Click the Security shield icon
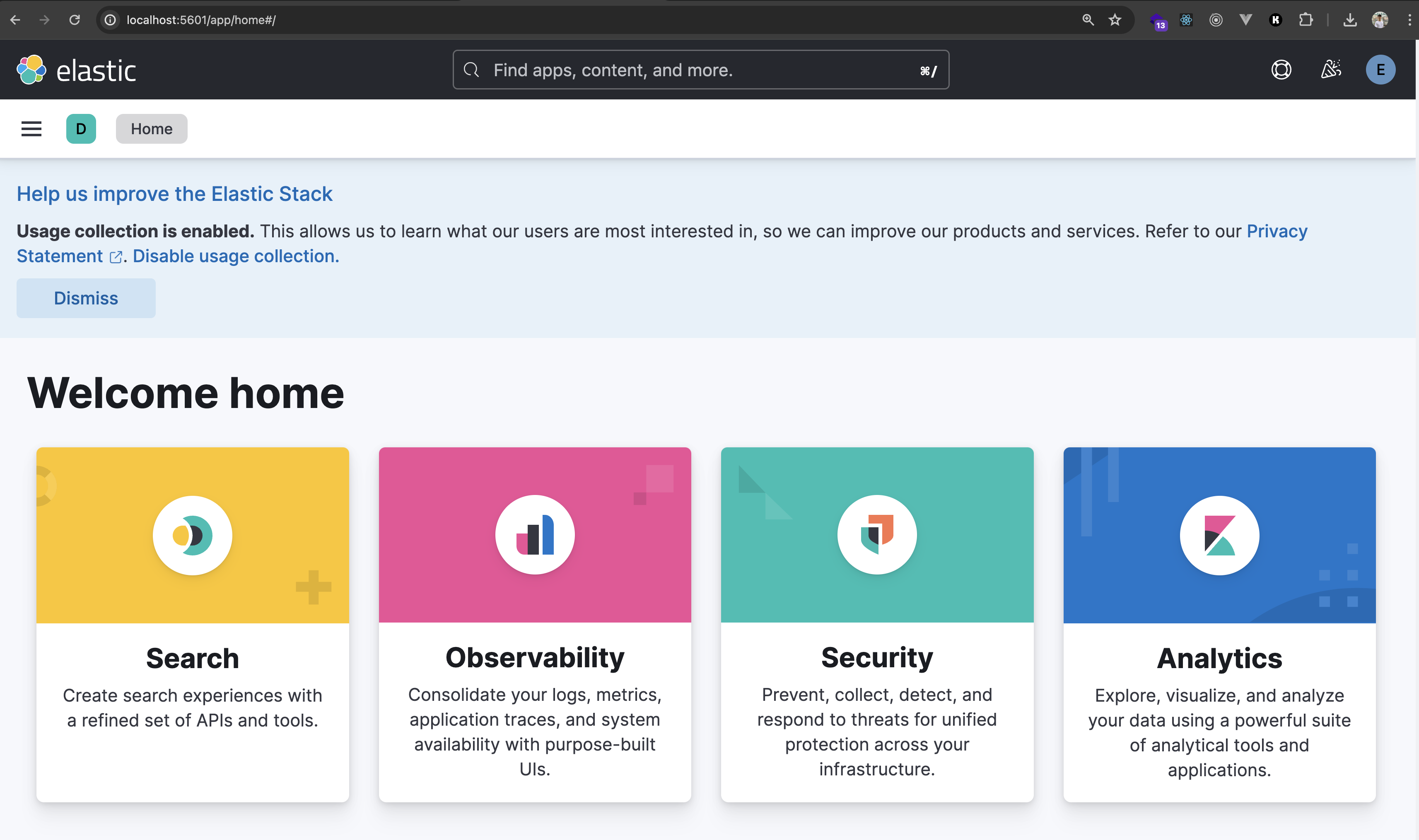 877,534
